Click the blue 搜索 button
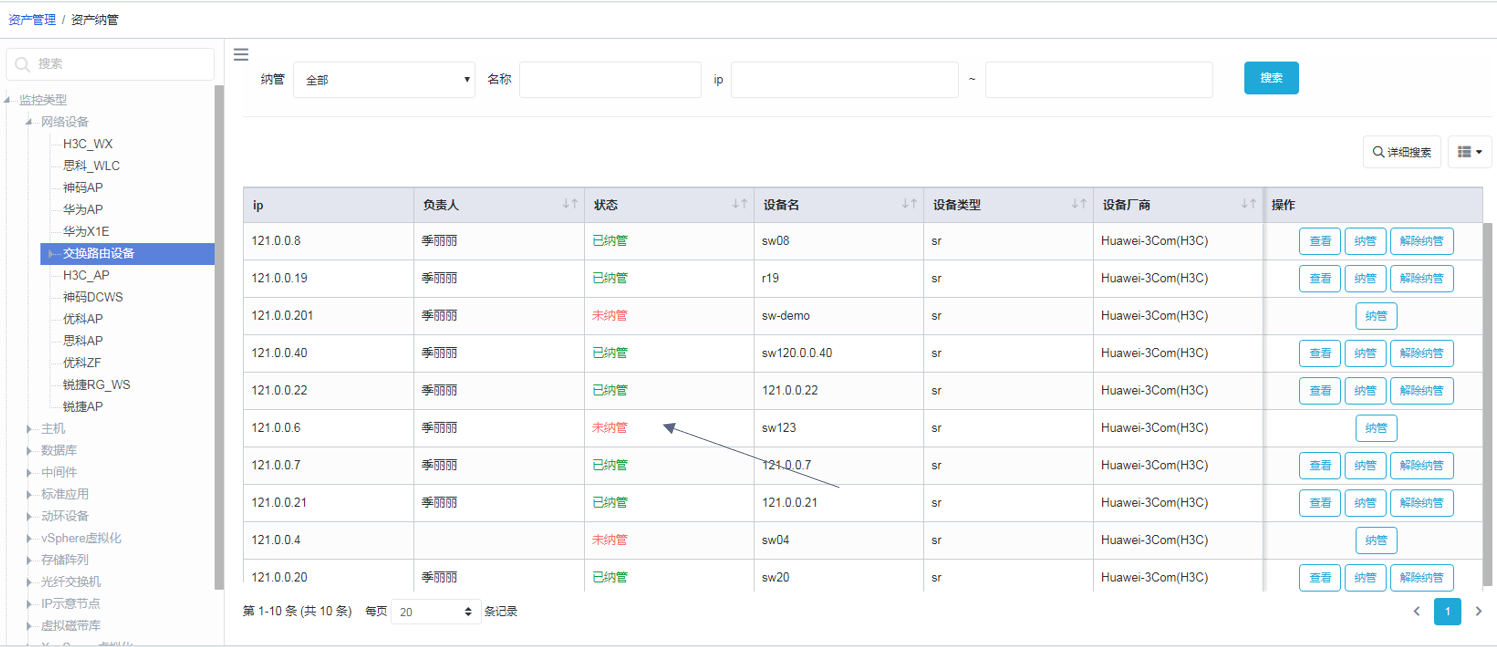Screen dimensions: 1497x647 tap(1271, 77)
